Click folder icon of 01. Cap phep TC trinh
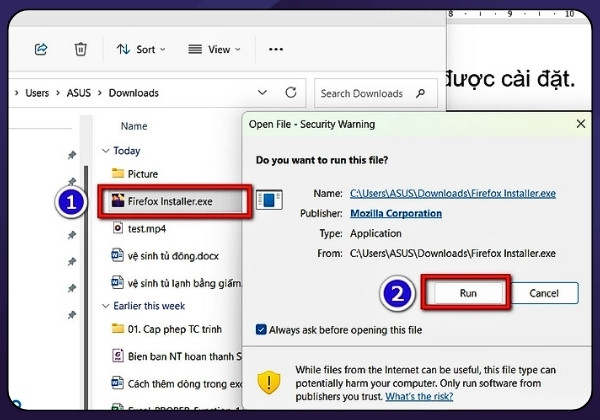Screen dimensions: 600x420 click(118, 329)
